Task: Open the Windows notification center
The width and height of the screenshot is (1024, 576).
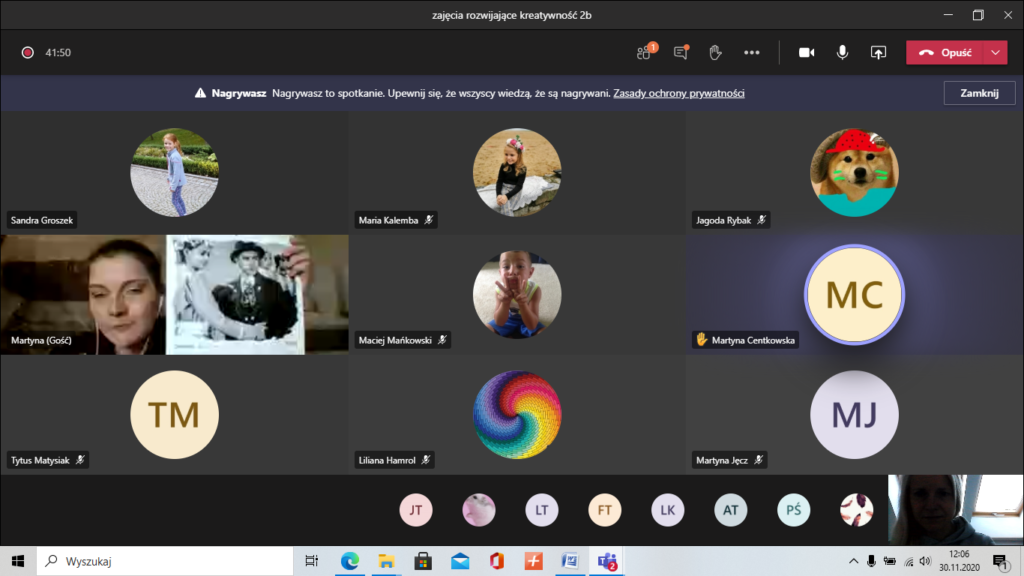Action: pos(1000,561)
